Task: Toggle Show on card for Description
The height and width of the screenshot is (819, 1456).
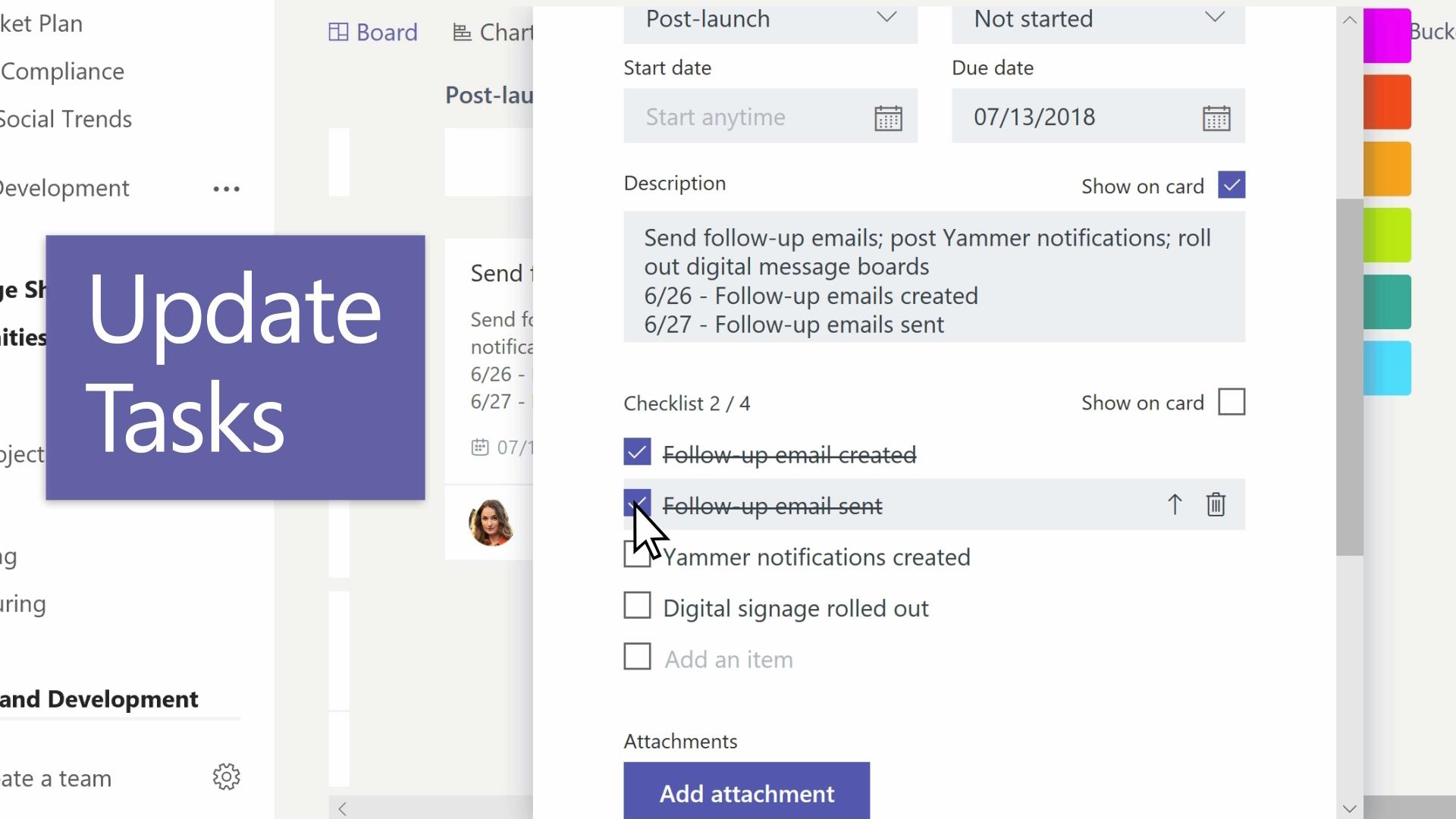Action: [1231, 185]
